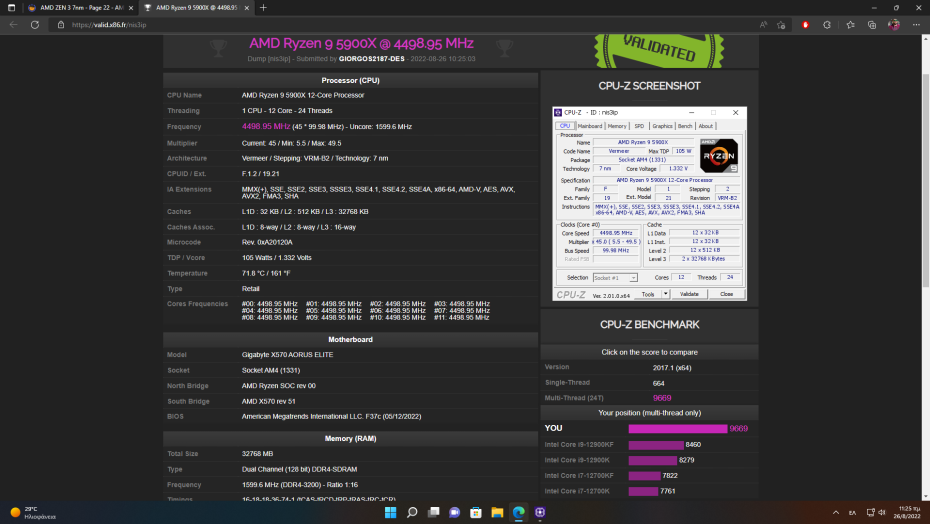This screenshot has height=524, width=930.
Task: Open a new browser tab
Action: pyautogui.click(x=263, y=8)
